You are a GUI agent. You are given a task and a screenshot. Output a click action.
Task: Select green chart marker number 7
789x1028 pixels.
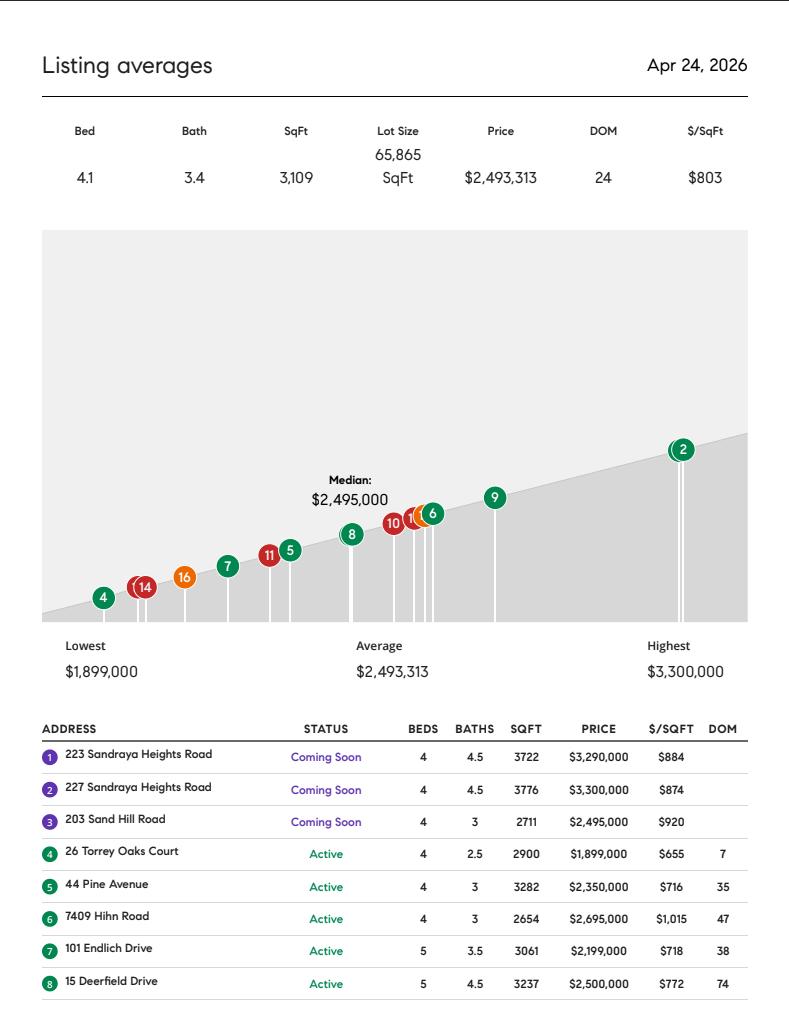tap(228, 566)
